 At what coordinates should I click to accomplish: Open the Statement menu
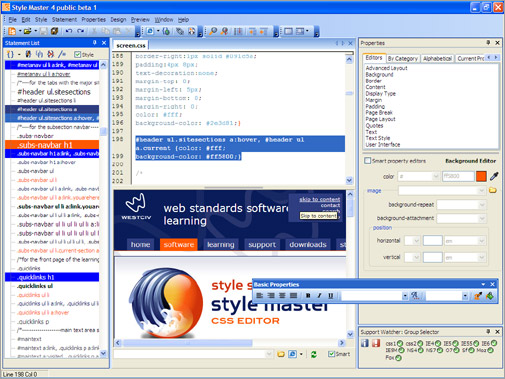click(x=64, y=20)
